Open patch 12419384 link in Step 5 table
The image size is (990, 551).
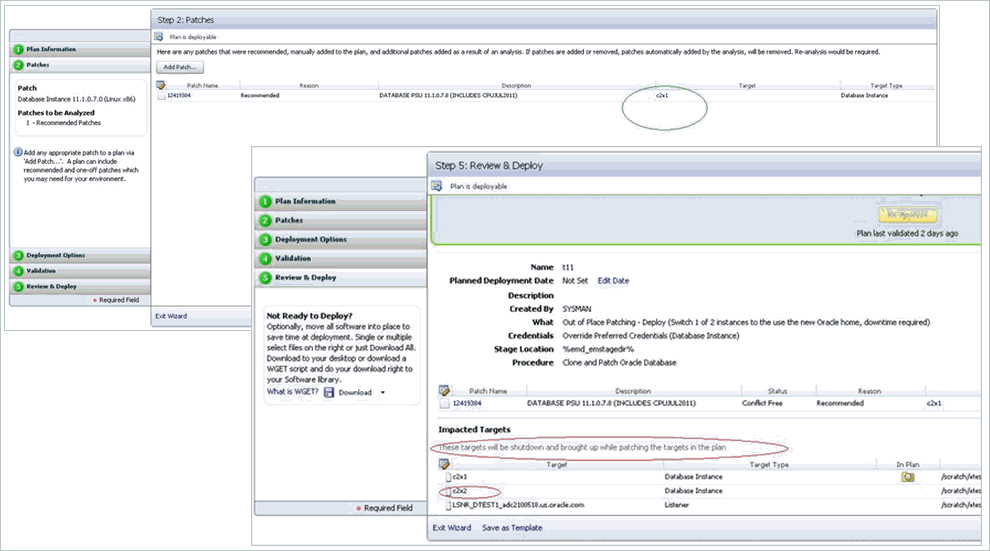(x=467, y=403)
